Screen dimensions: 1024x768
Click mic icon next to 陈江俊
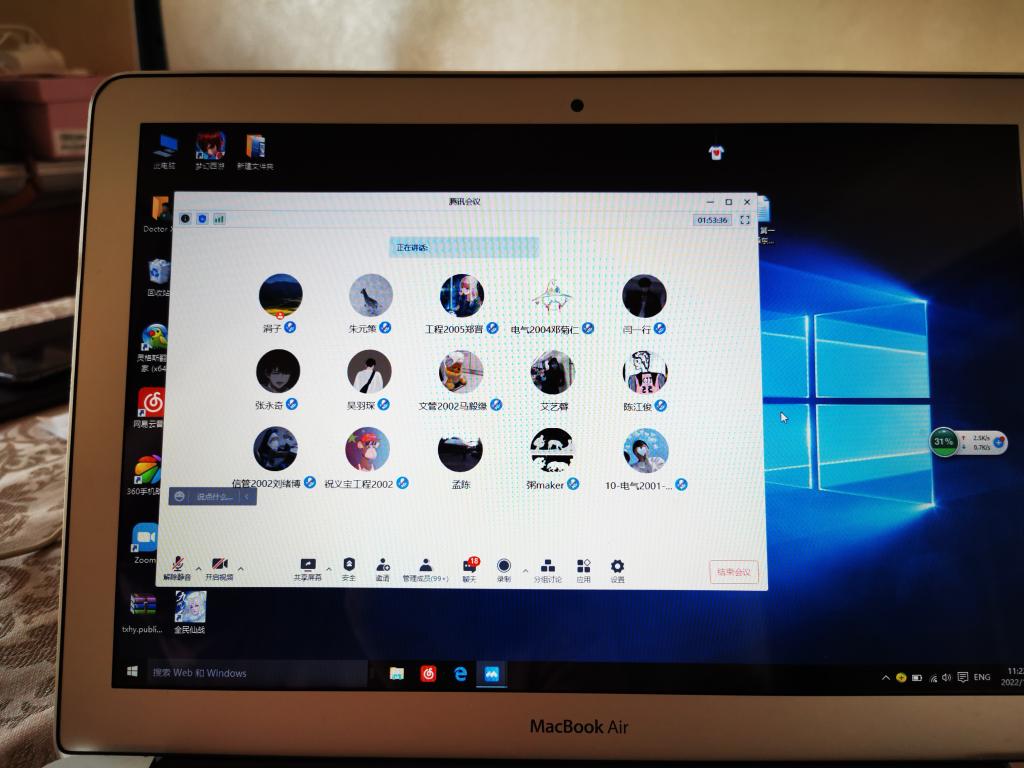pyautogui.click(x=661, y=406)
